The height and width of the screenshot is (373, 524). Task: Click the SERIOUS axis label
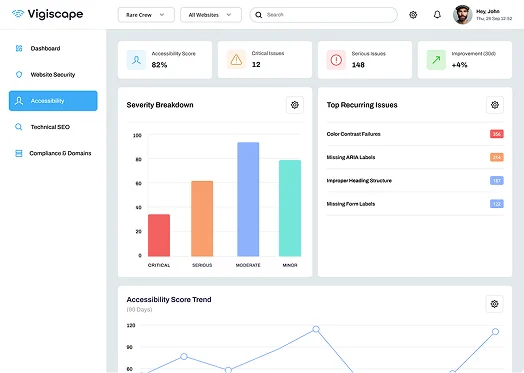tap(202, 265)
